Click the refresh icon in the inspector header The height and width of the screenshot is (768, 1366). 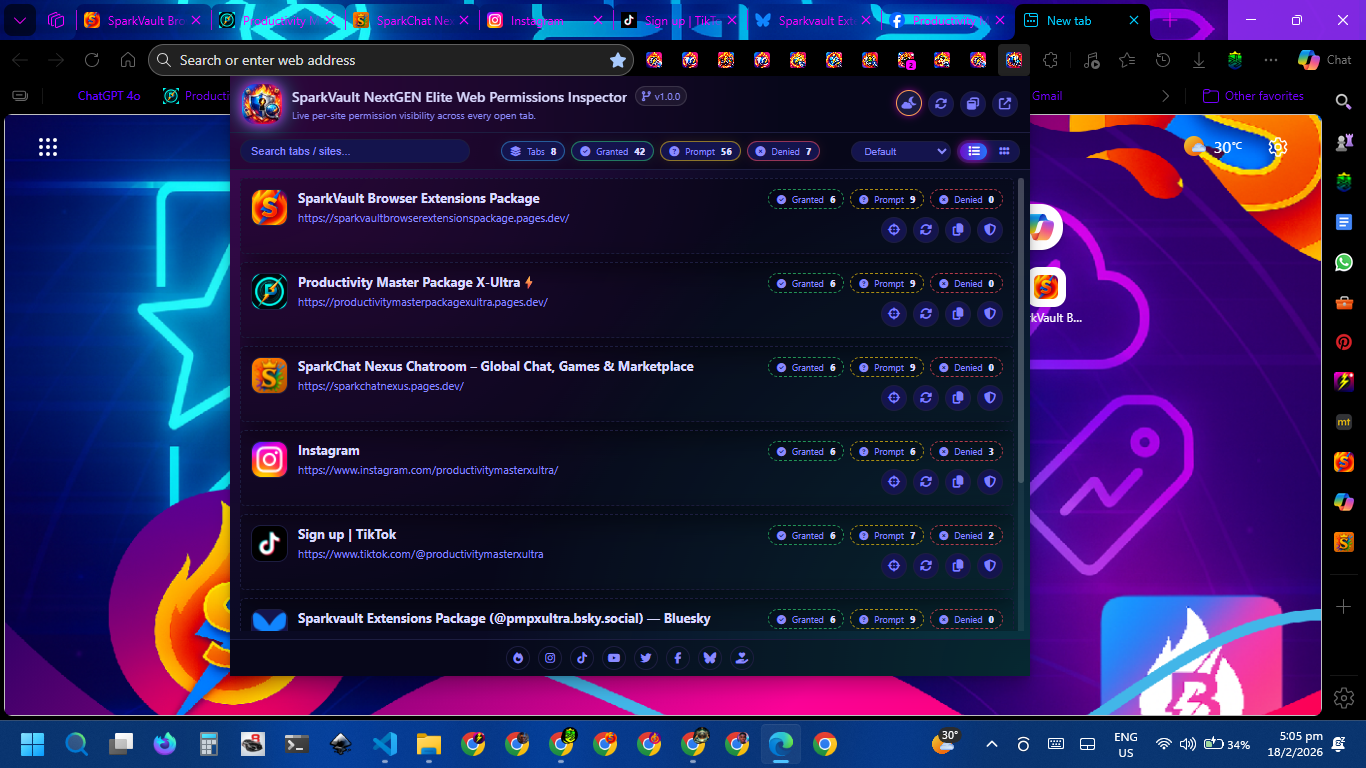click(940, 103)
